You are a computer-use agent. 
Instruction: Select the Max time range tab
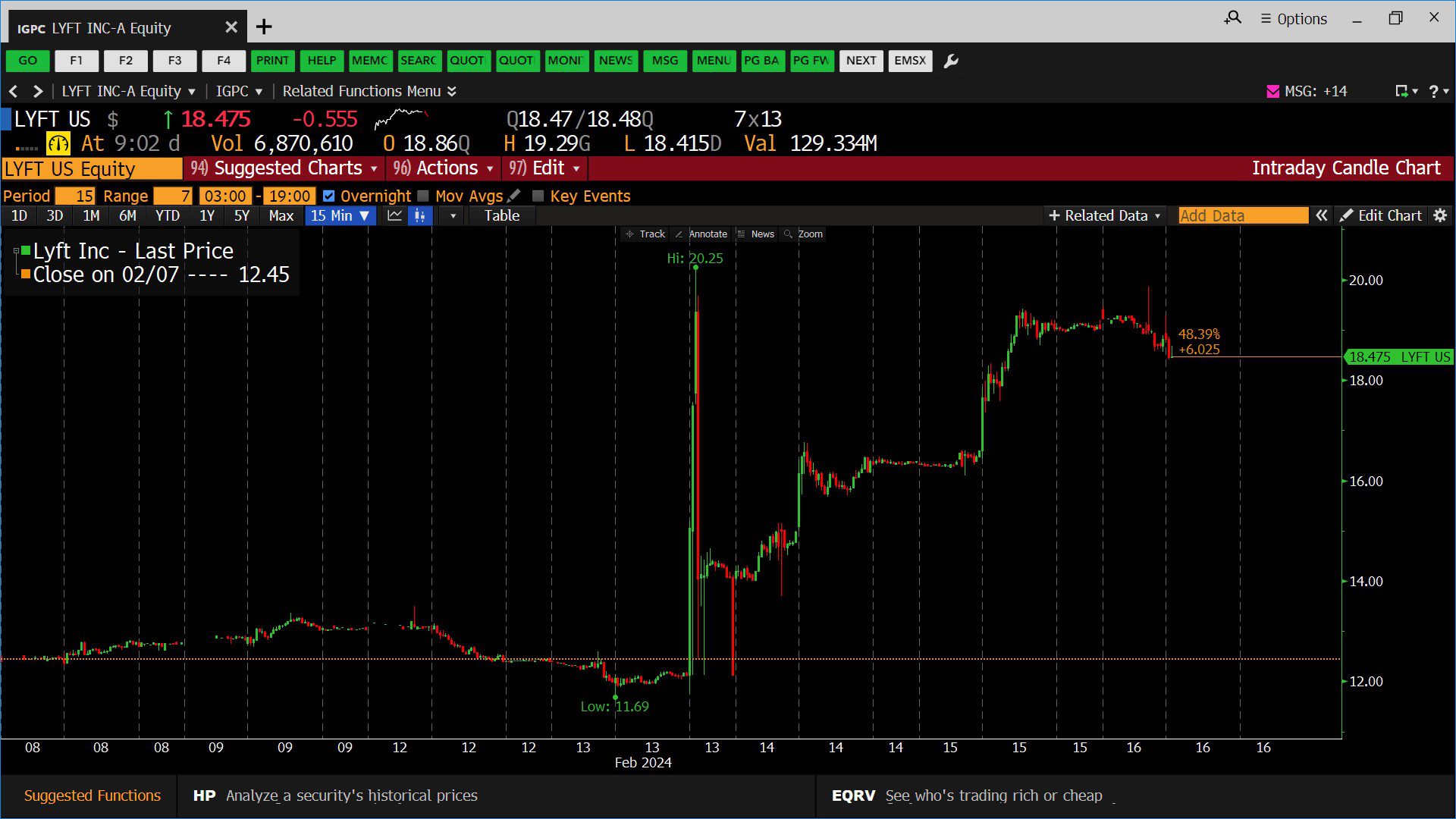pyautogui.click(x=281, y=215)
